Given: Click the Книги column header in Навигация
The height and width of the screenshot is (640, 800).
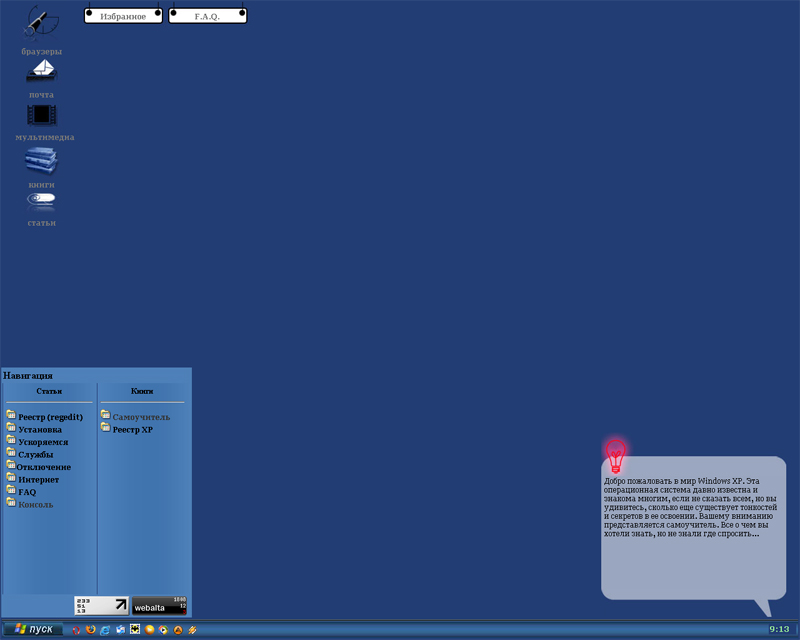Looking at the screenshot, I should pyautogui.click(x=142, y=391).
